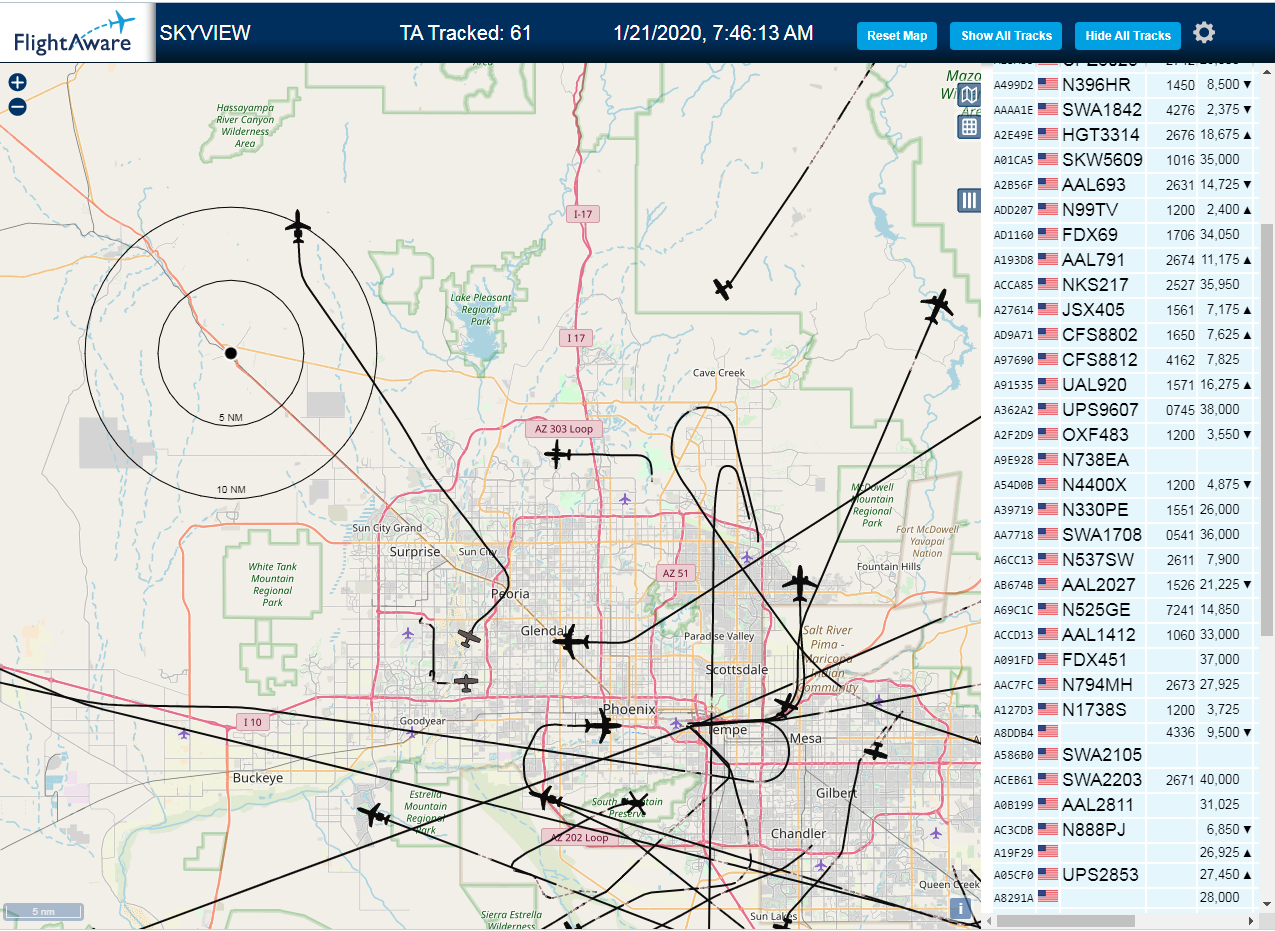Open the blue info icon on map
1275x931 pixels.
click(x=961, y=908)
